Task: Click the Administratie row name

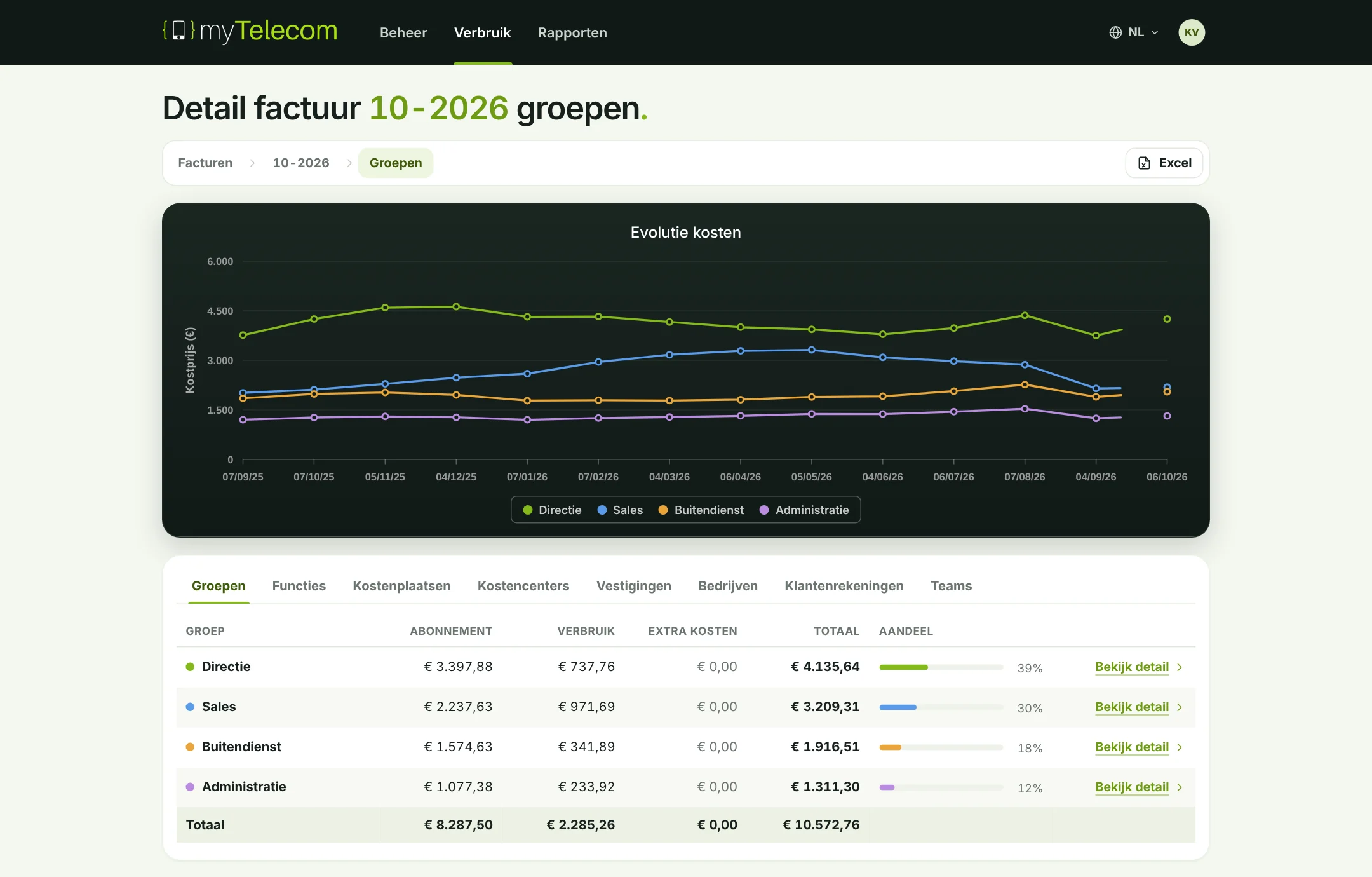Action: tap(244, 787)
